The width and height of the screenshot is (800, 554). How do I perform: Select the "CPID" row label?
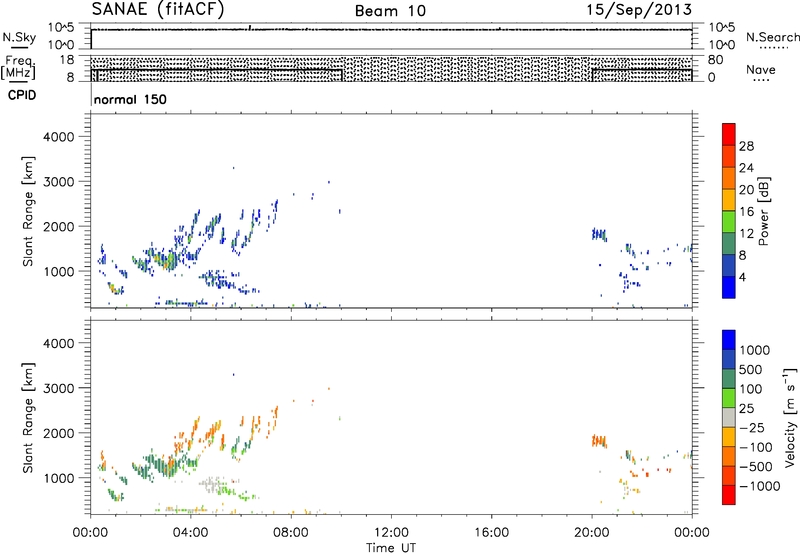point(22,95)
